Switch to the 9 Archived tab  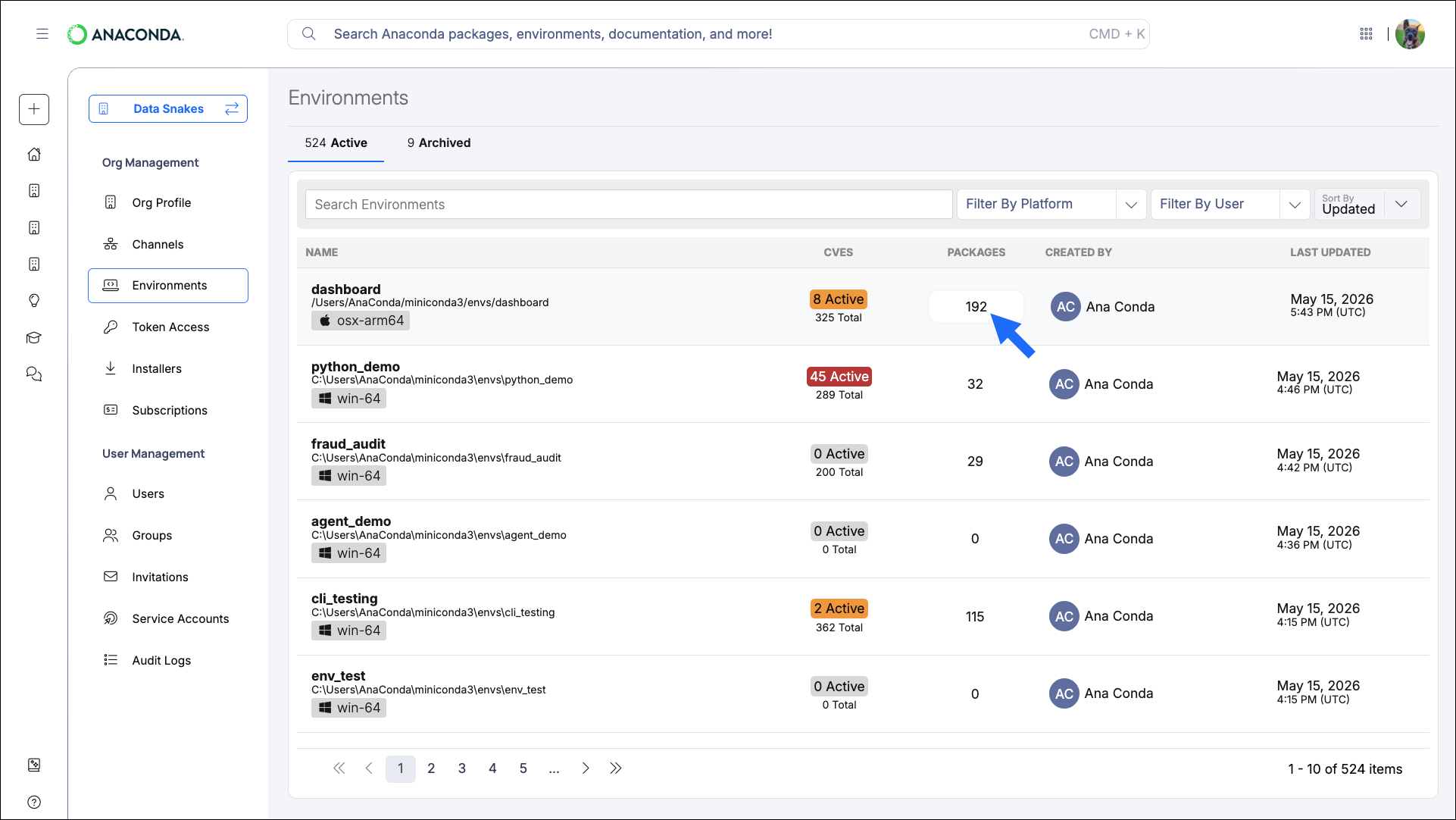coord(439,142)
